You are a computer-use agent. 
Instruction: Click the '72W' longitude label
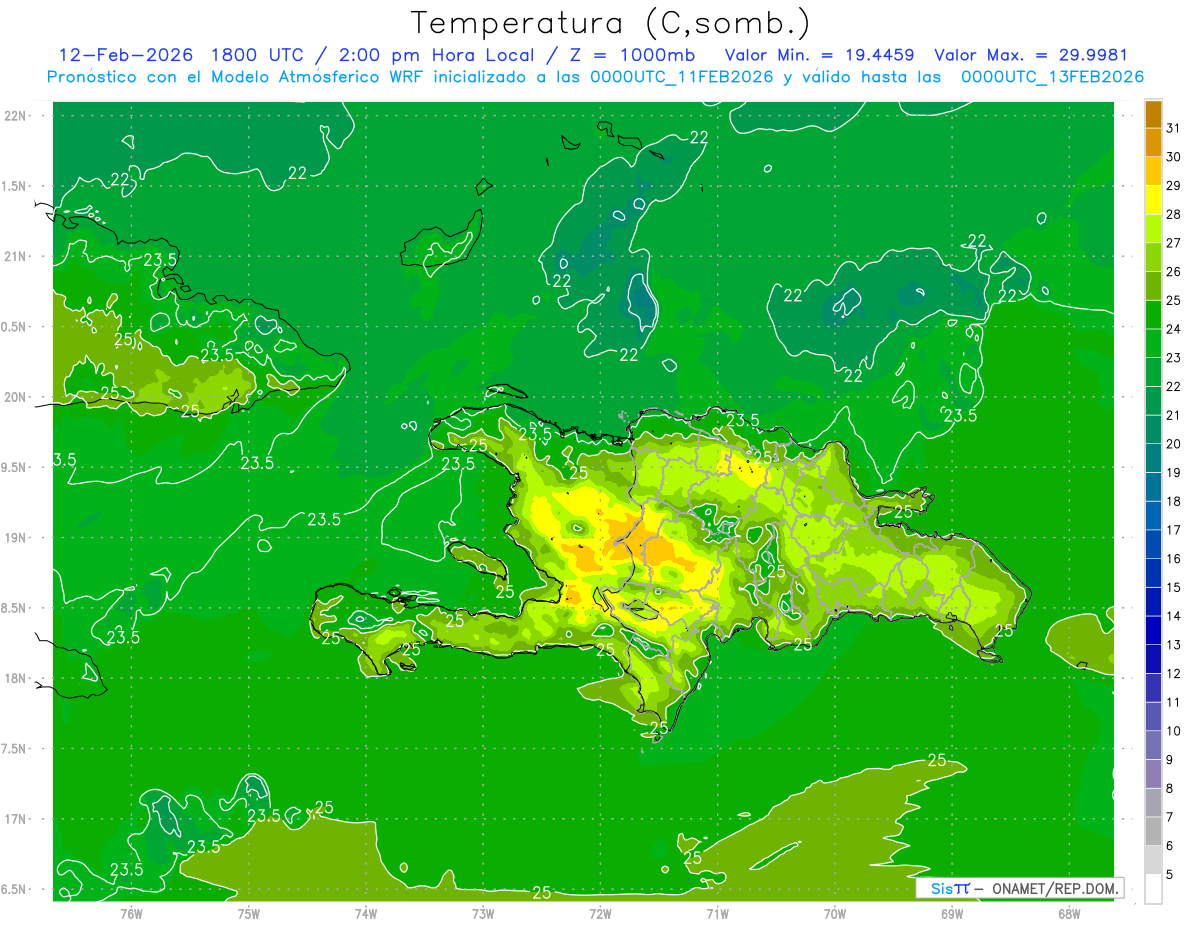tap(600, 913)
